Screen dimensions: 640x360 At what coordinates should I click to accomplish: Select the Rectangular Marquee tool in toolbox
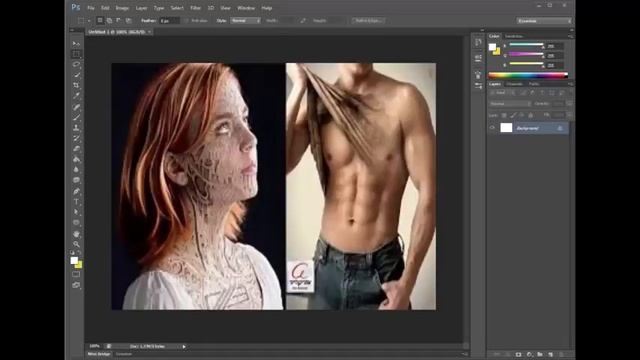(x=76, y=54)
